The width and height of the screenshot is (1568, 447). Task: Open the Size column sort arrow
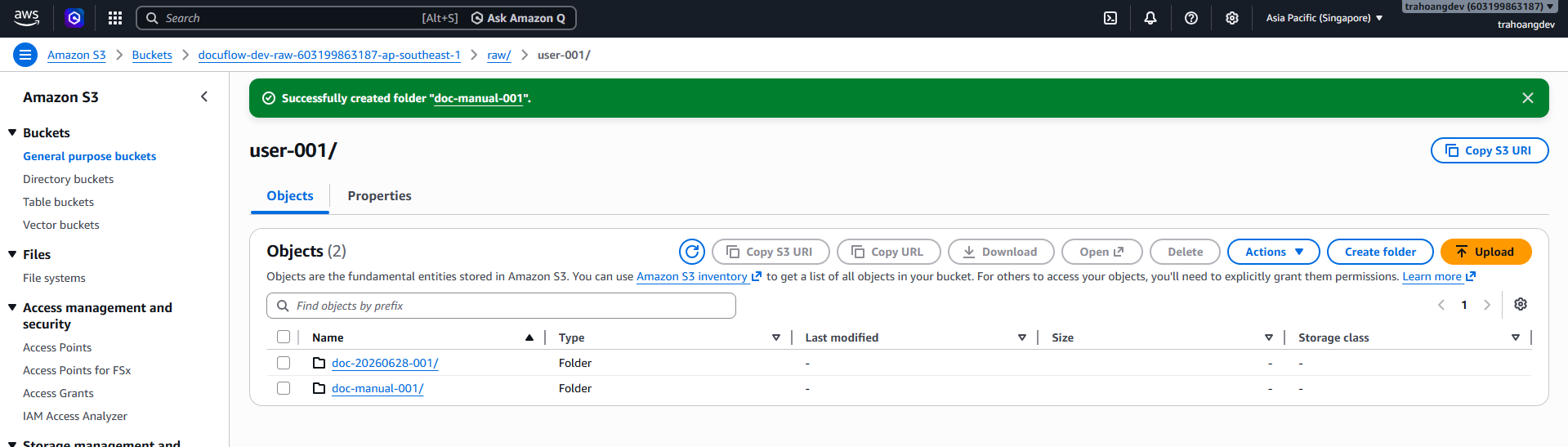tap(1269, 337)
